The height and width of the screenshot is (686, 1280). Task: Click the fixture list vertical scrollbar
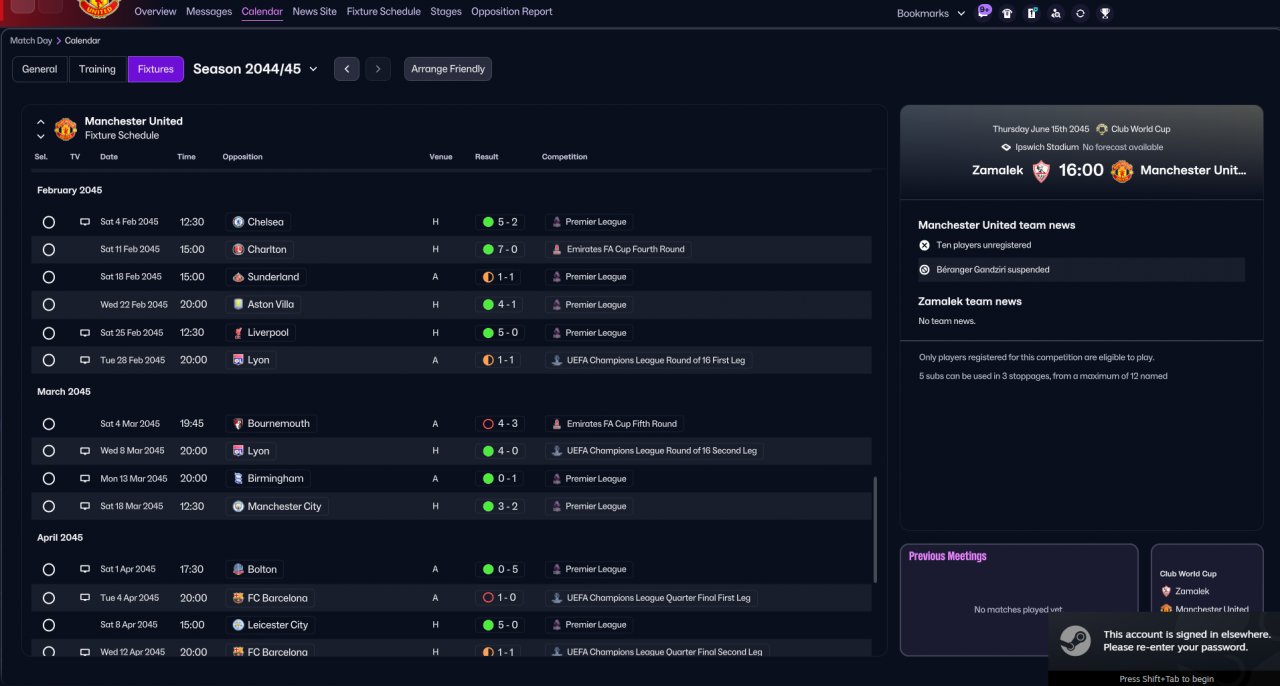875,530
